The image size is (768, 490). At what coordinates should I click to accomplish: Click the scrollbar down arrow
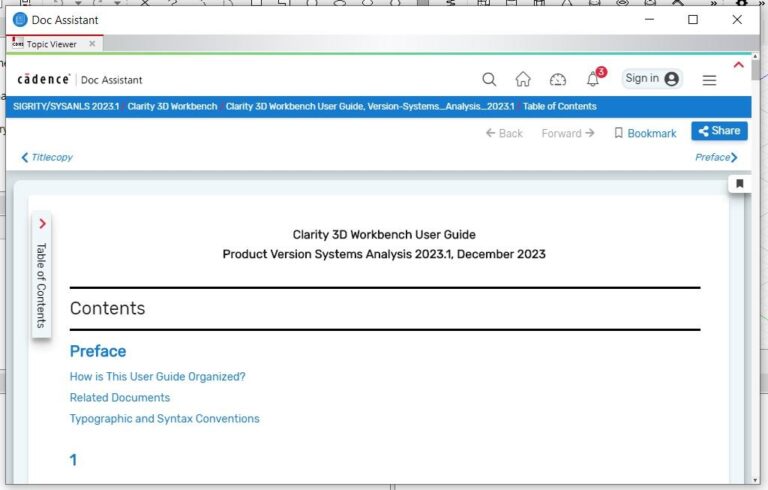756,480
